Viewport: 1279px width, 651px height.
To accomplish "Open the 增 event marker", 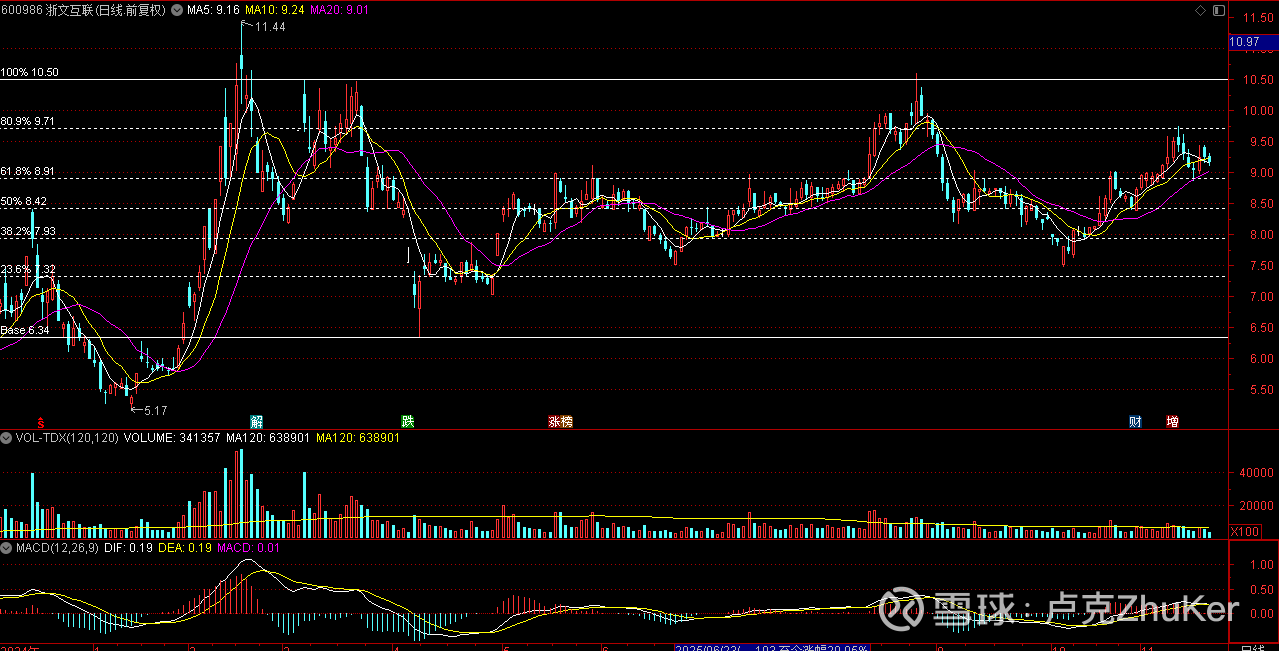I will pyautogui.click(x=1172, y=422).
